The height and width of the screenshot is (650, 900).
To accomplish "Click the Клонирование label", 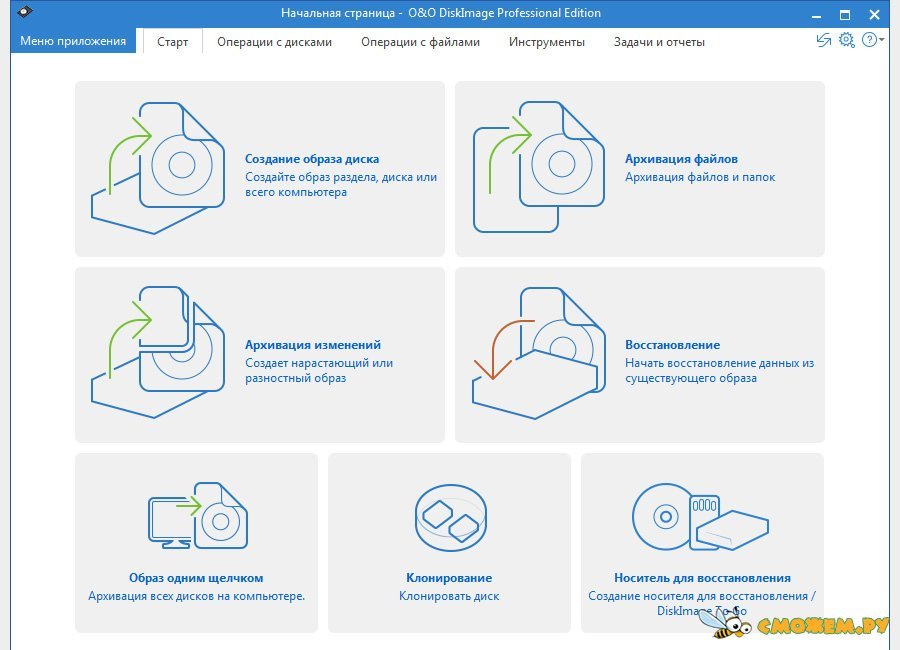I will [x=449, y=578].
